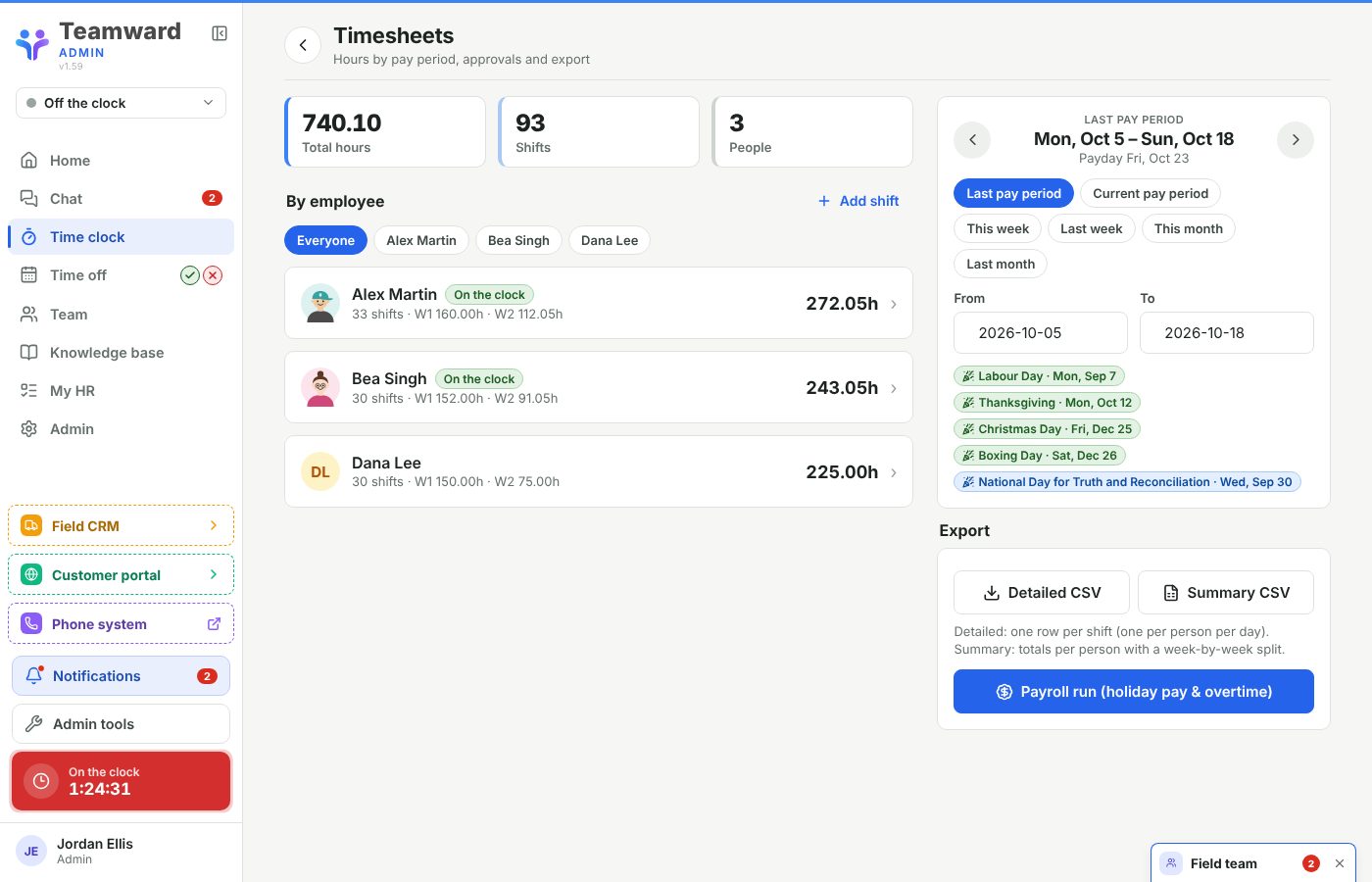Expand Alex Martin's timesheet row chevron

click(x=894, y=304)
